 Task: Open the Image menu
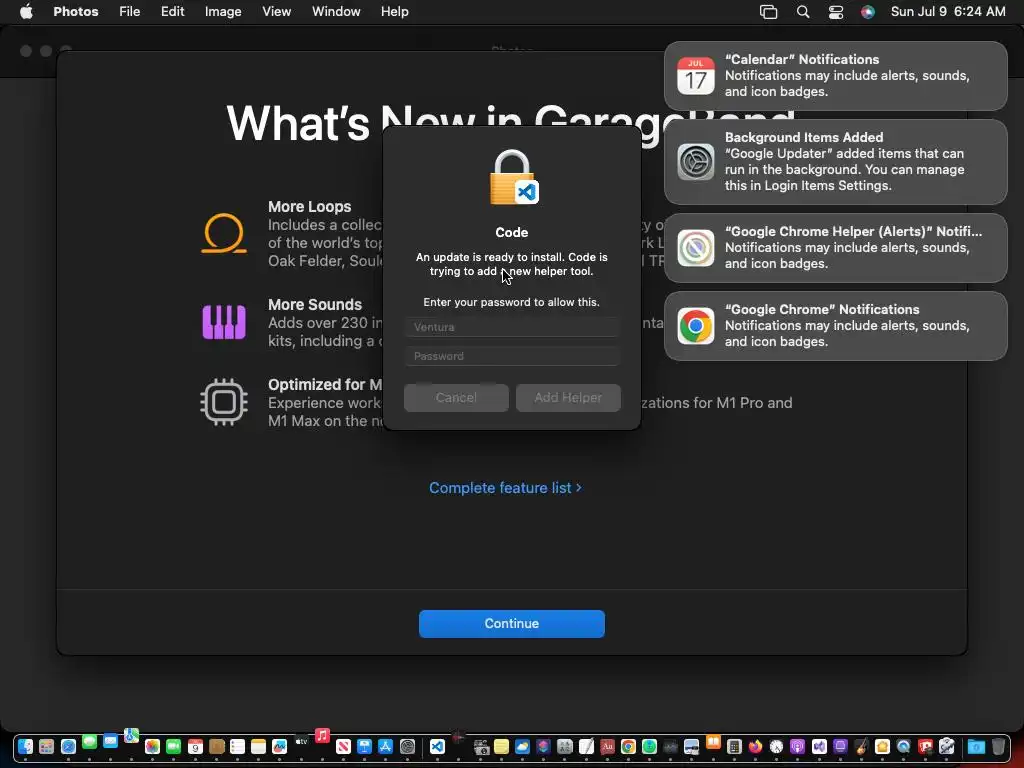223,12
